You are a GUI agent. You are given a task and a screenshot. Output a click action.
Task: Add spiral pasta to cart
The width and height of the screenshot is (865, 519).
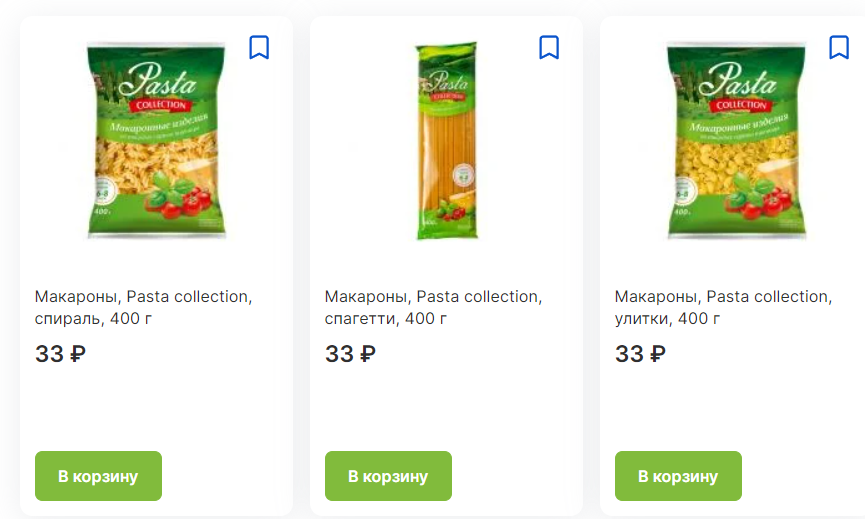tap(98, 476)
